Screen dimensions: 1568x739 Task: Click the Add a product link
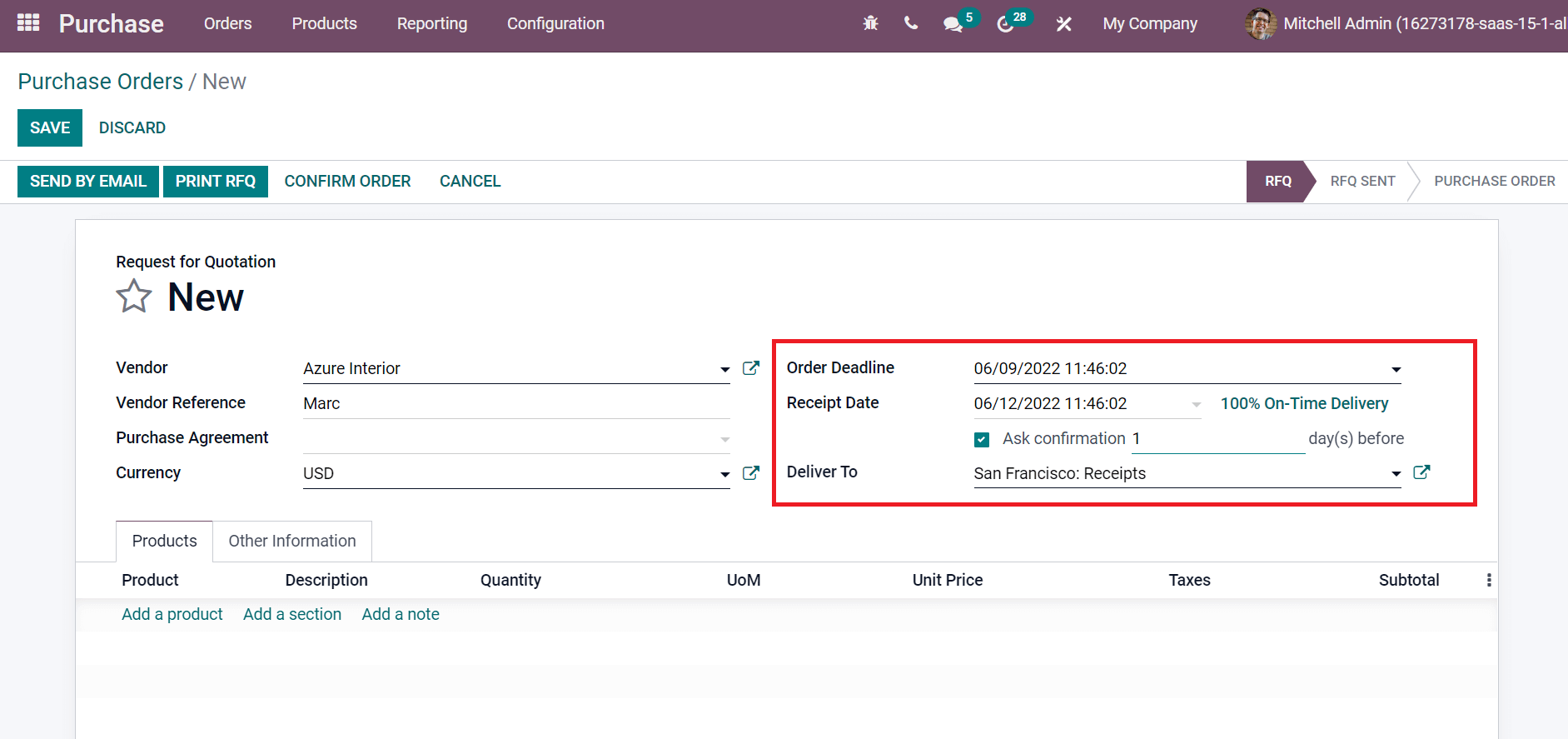tap(172, 614)
